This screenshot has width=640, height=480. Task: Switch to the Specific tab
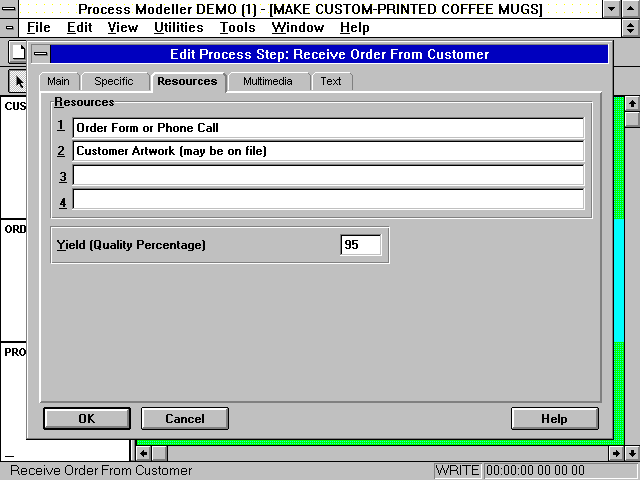point(113,81)
